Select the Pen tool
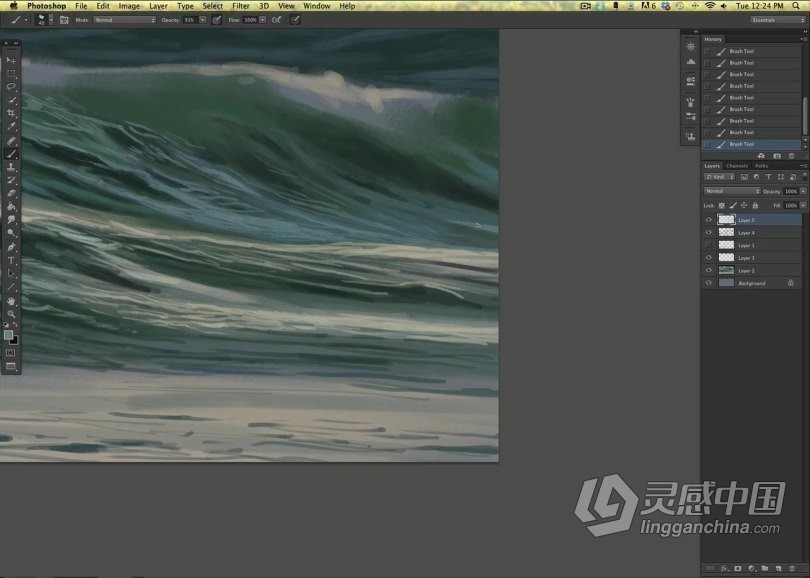This screenshot has height=578, width=810. (x=11, y=247)
